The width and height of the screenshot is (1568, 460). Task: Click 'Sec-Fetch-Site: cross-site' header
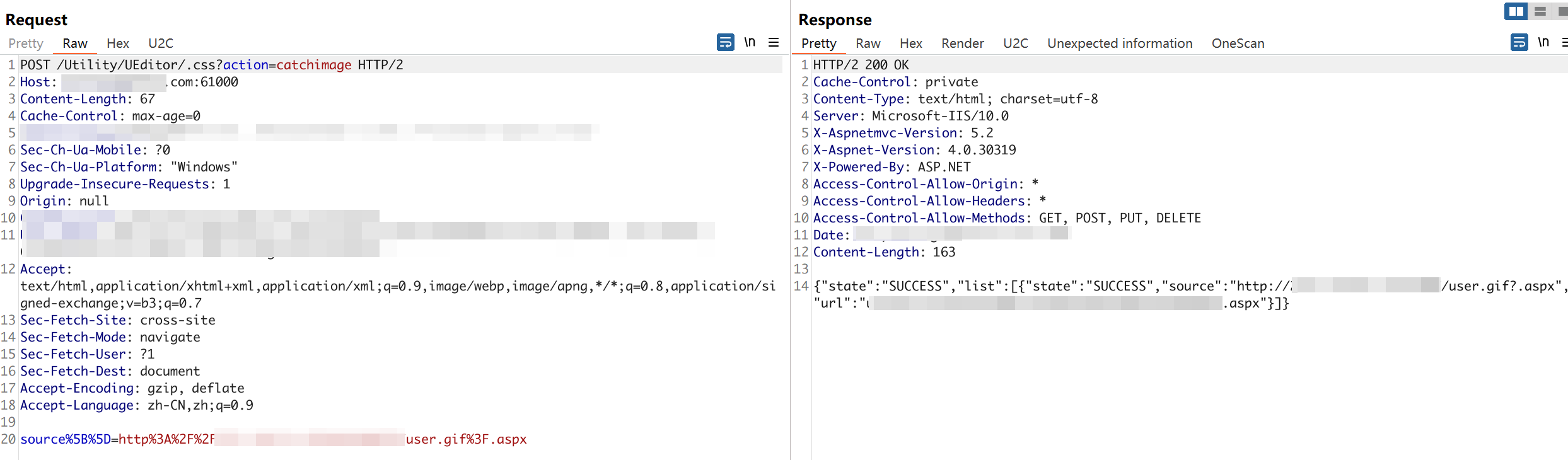click(x=118, y=320)
